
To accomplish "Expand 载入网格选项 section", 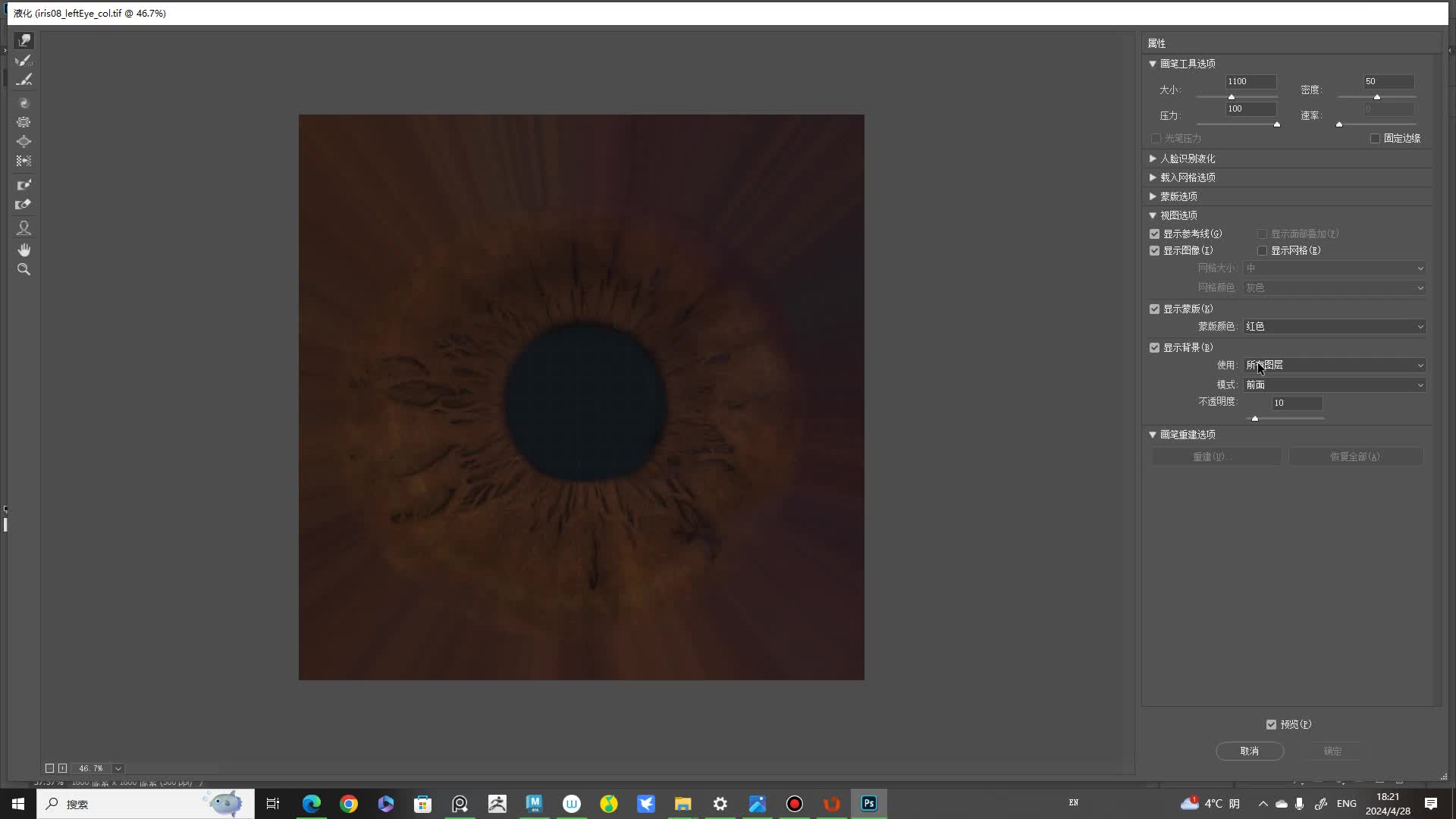I will click(x=1153, y=177).
